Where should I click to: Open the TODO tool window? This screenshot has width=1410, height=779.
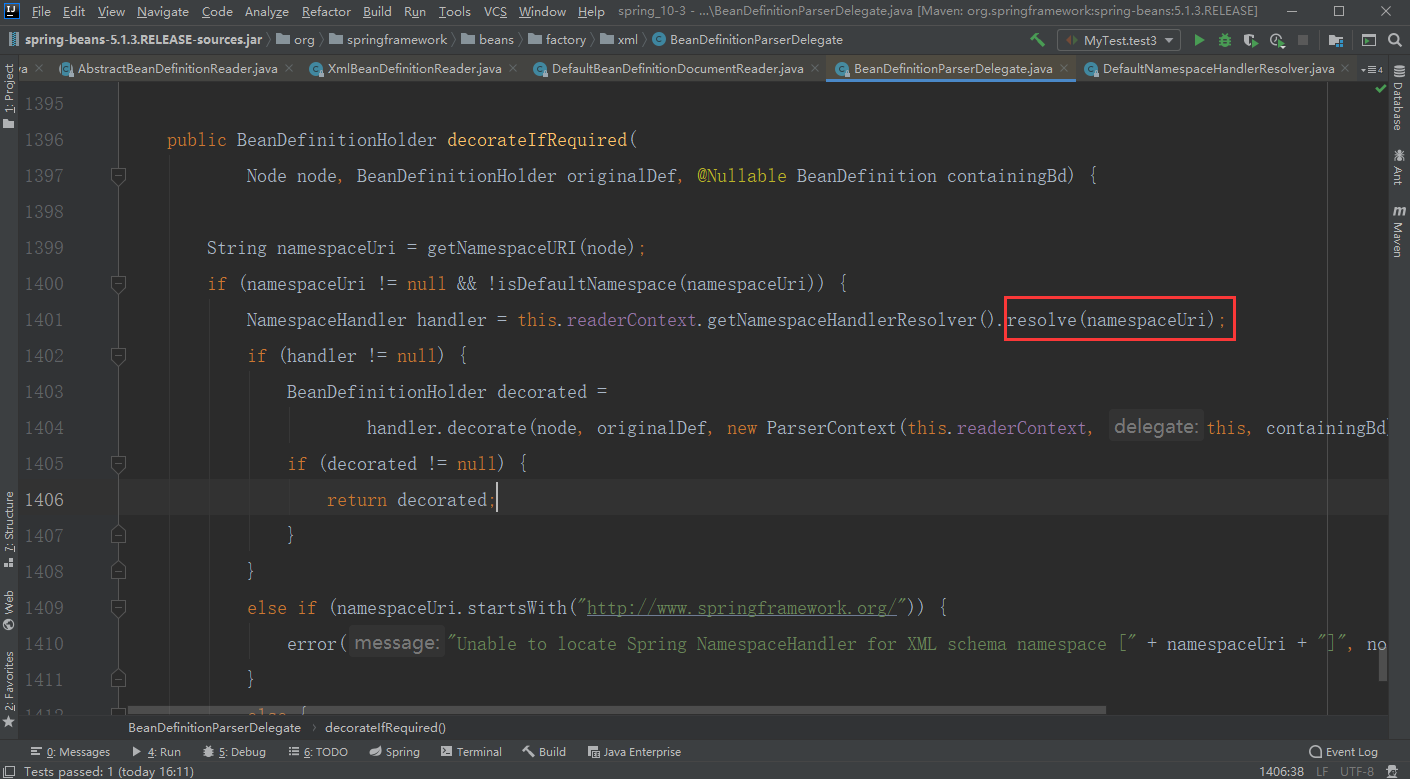point(318,752)
